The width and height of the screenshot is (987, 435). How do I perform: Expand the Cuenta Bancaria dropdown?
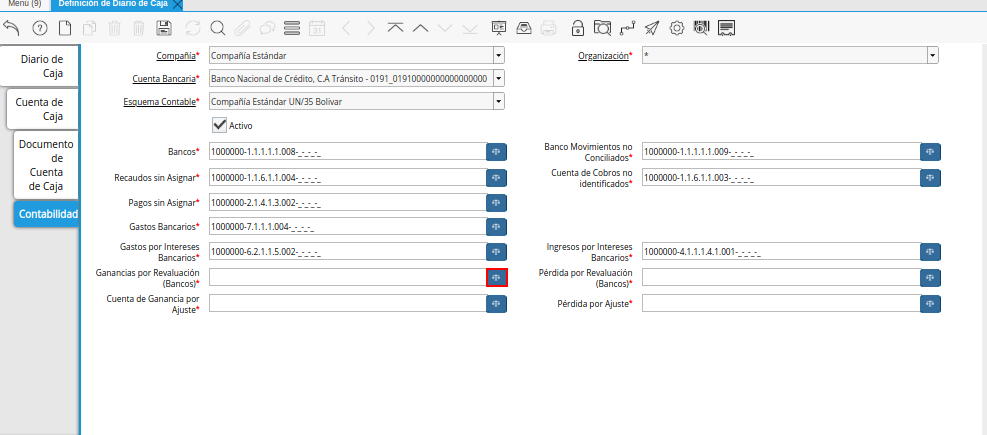click(x=499, y=78)
